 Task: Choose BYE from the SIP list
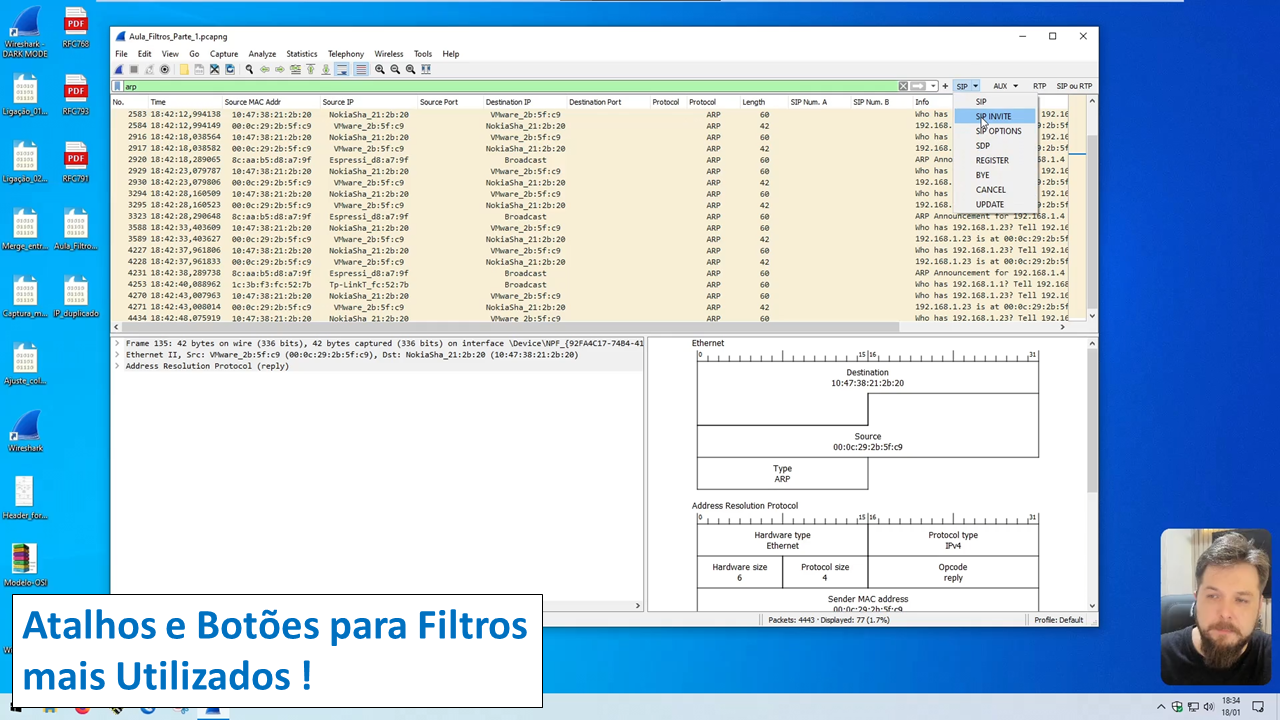(x=995, y=175)
